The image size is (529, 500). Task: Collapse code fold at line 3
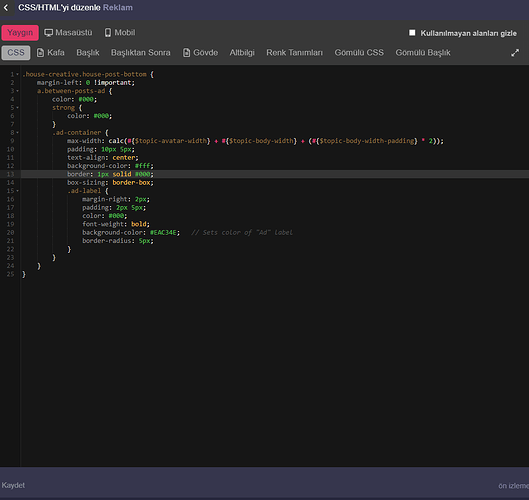click(x=18, y=91)
